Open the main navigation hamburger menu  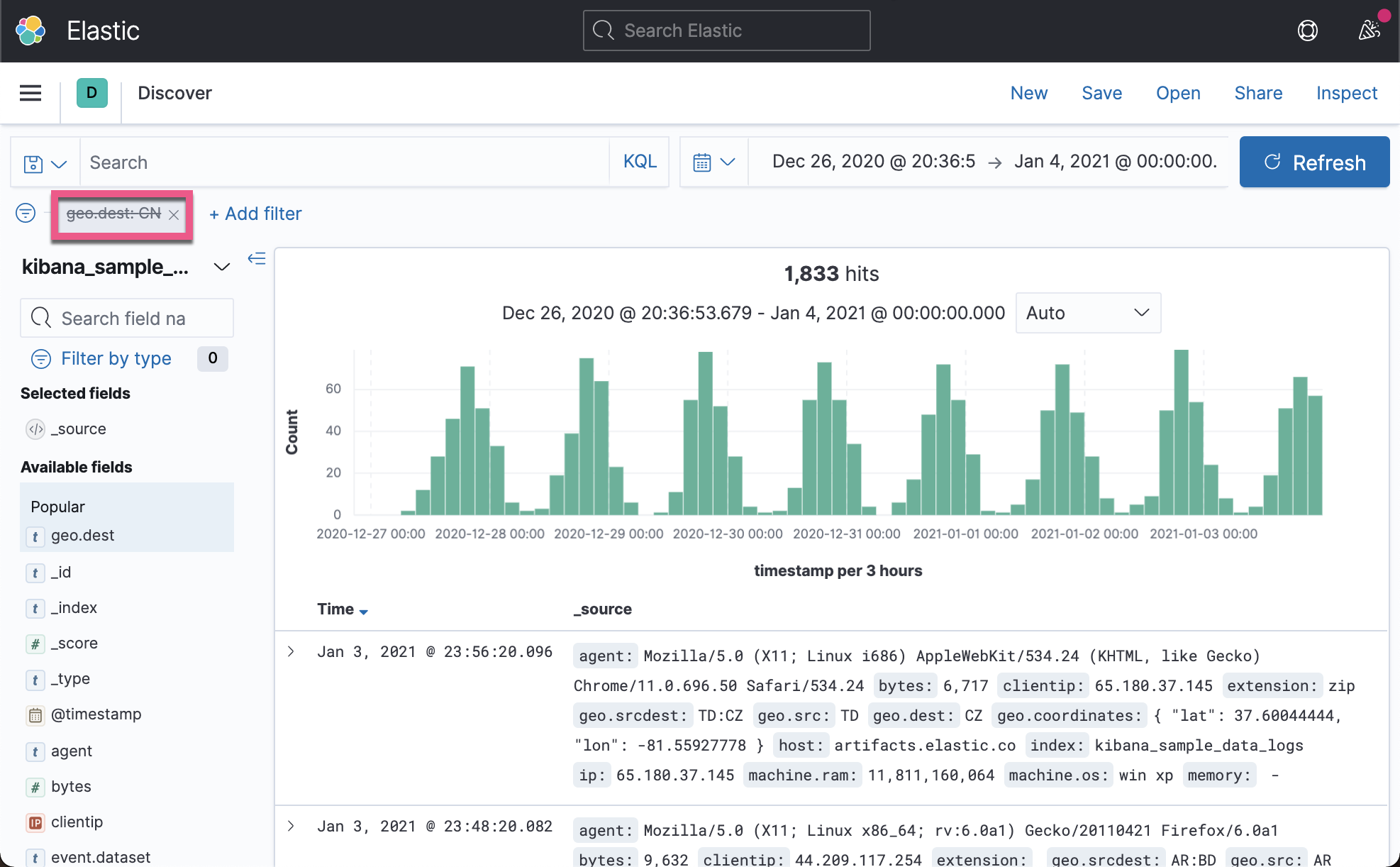coord(30,93)
